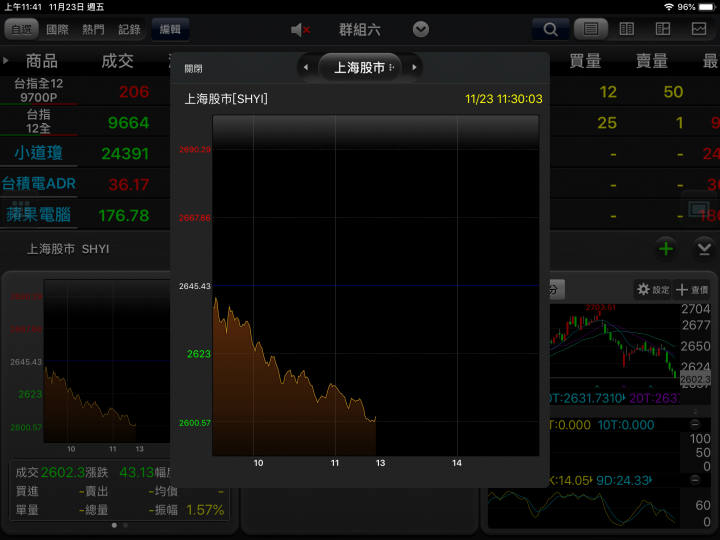
Task: Click the 上海股市 SHYI panel title
Action: coord(68,249)
